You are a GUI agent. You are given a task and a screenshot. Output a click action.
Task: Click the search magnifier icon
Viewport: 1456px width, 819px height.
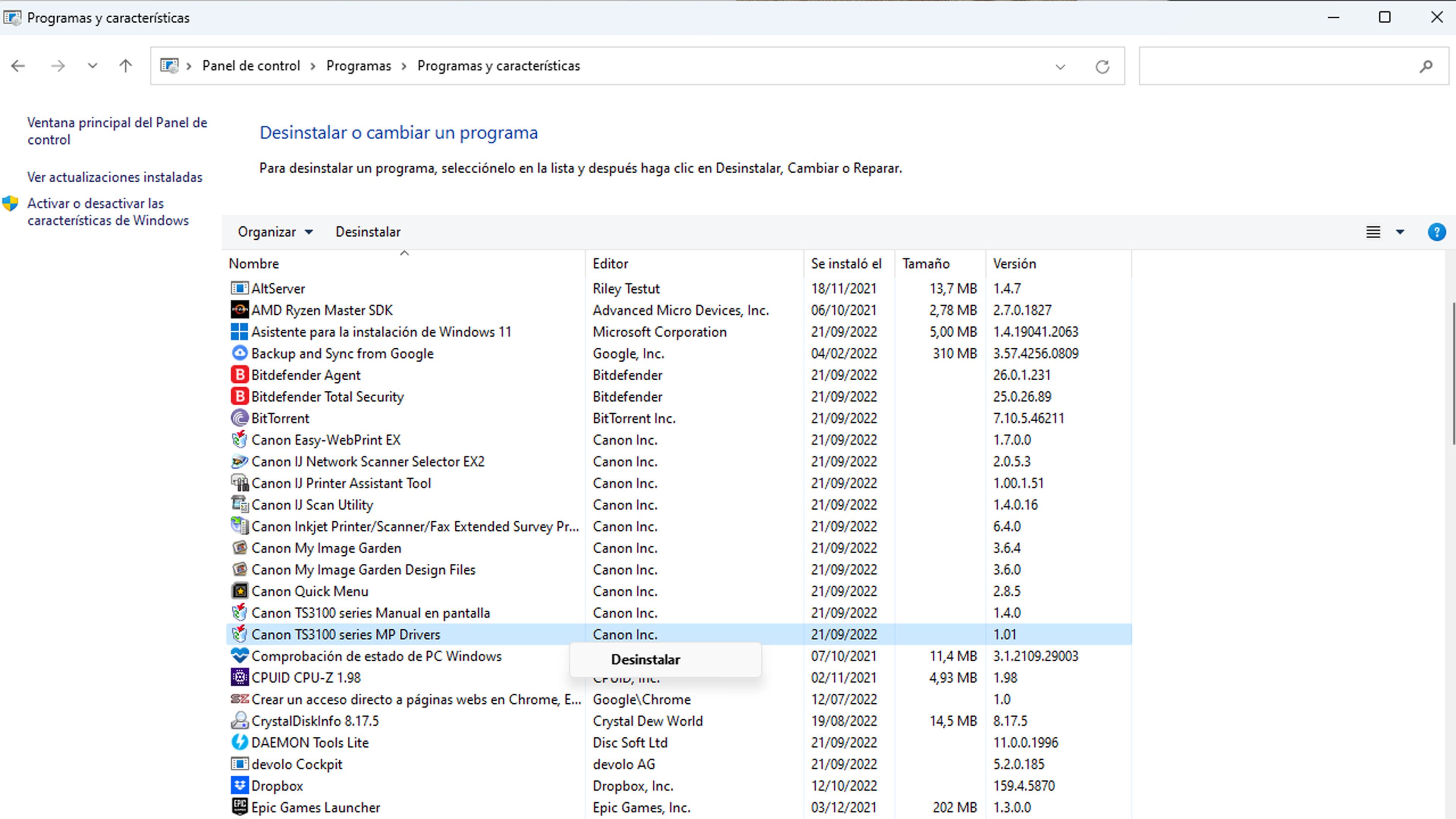coord(1426,66)
